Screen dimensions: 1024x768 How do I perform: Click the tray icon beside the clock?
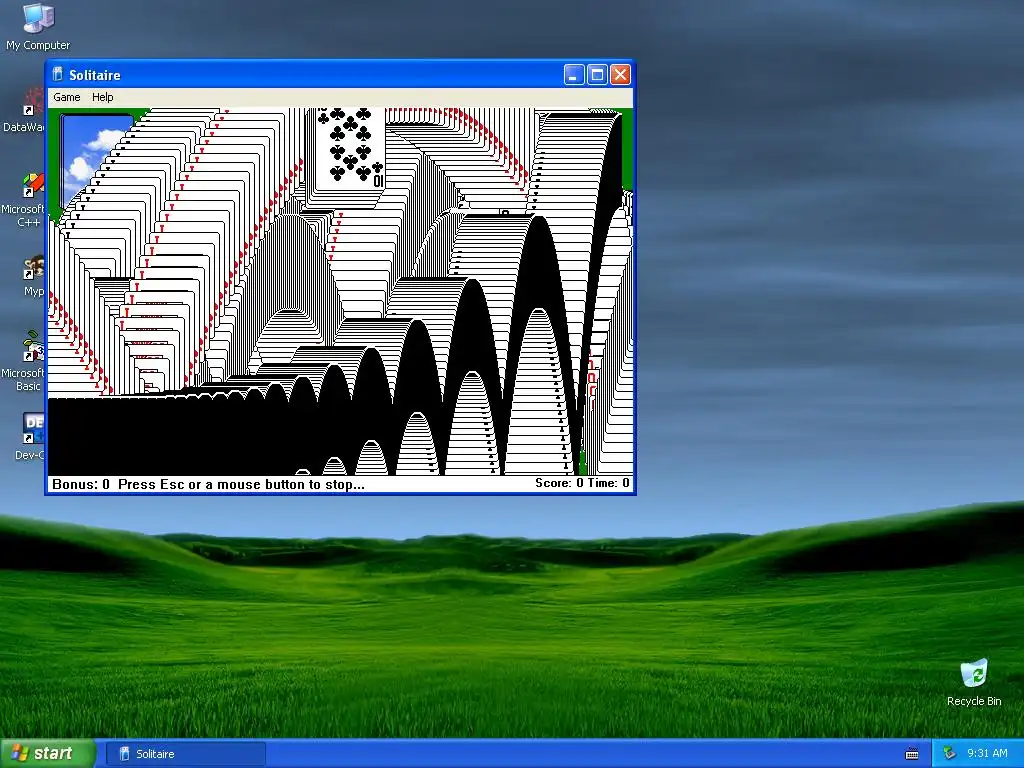[949, 754]
